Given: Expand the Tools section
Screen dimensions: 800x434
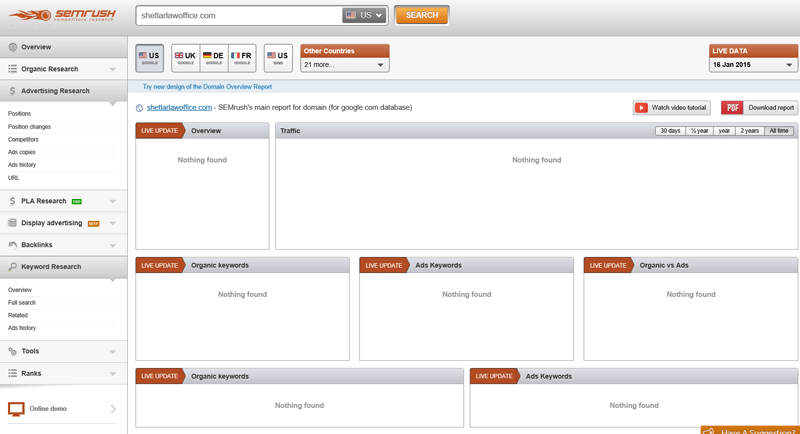Looking at the screenshot, I should (113, 352).
